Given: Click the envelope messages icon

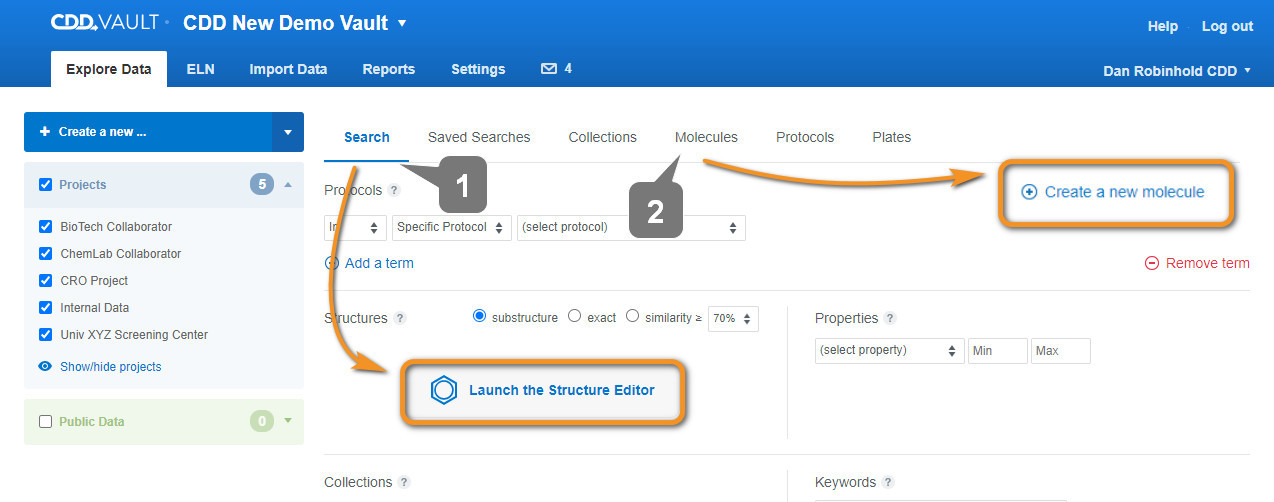Looking at the screenshot, I should [548, 69].
